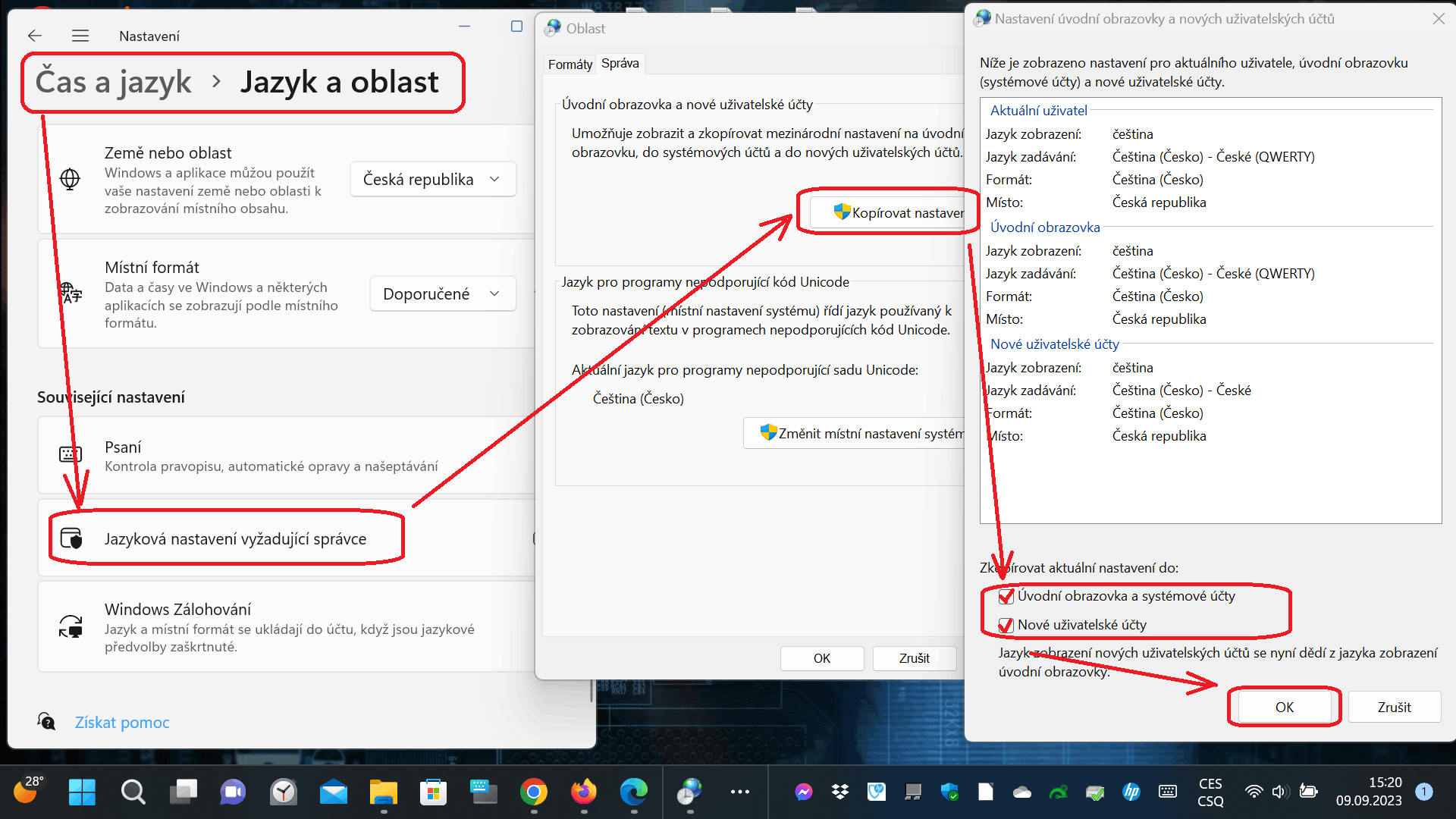This screenshot has height=819, width=1456.
Task: Open the Doporučené regional format dropdown
Action: tap(442, 294)
